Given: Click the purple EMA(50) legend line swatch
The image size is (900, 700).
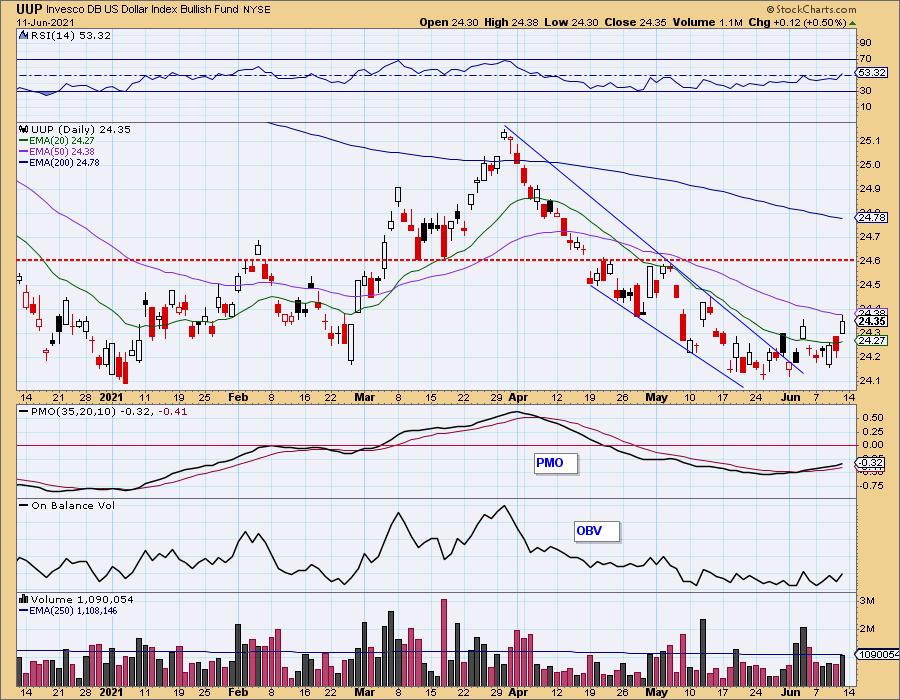Looking at the screenshot, I should [x=24, y=151].
